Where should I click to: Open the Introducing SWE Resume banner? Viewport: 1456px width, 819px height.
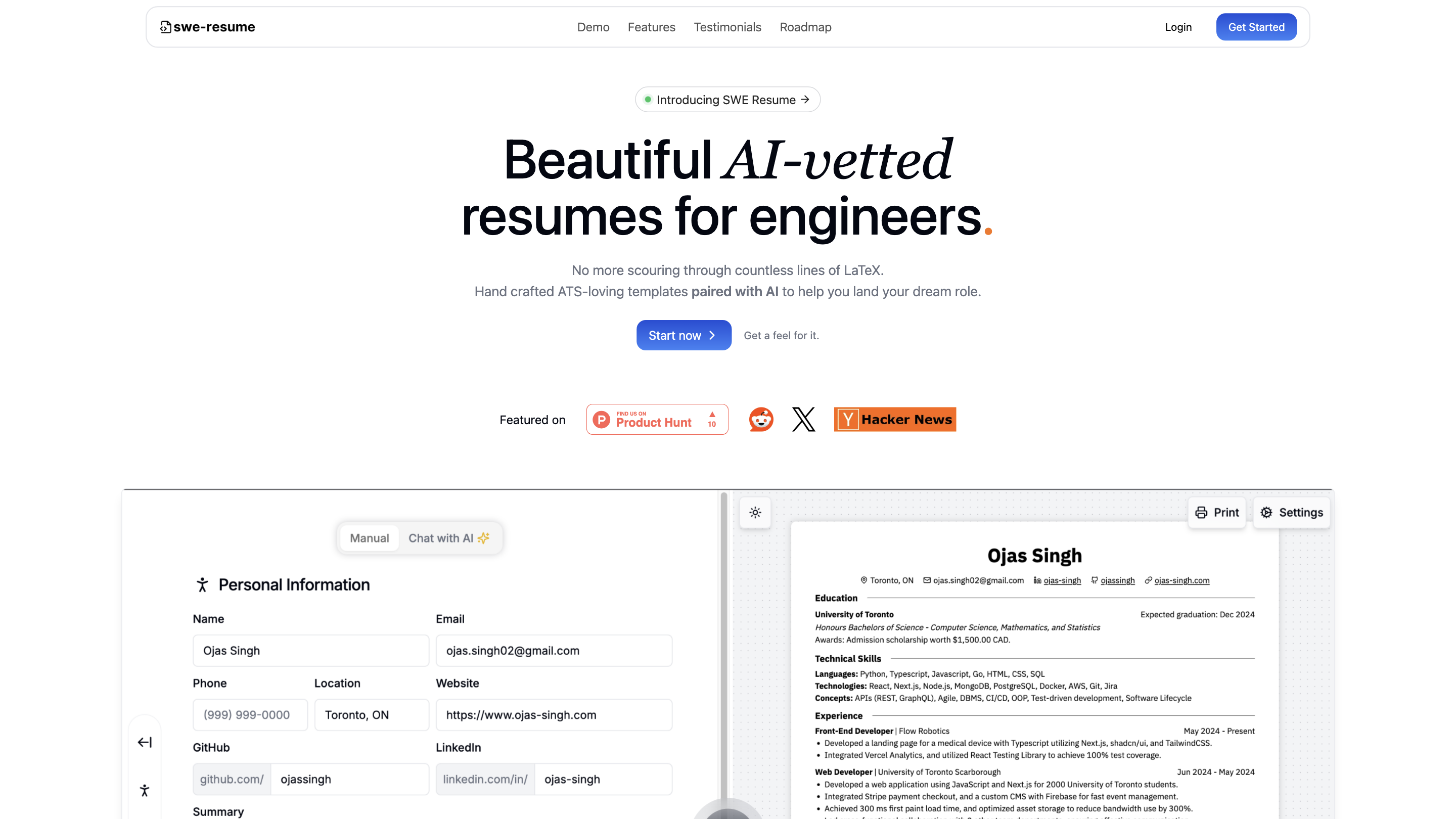coord(727,100)
